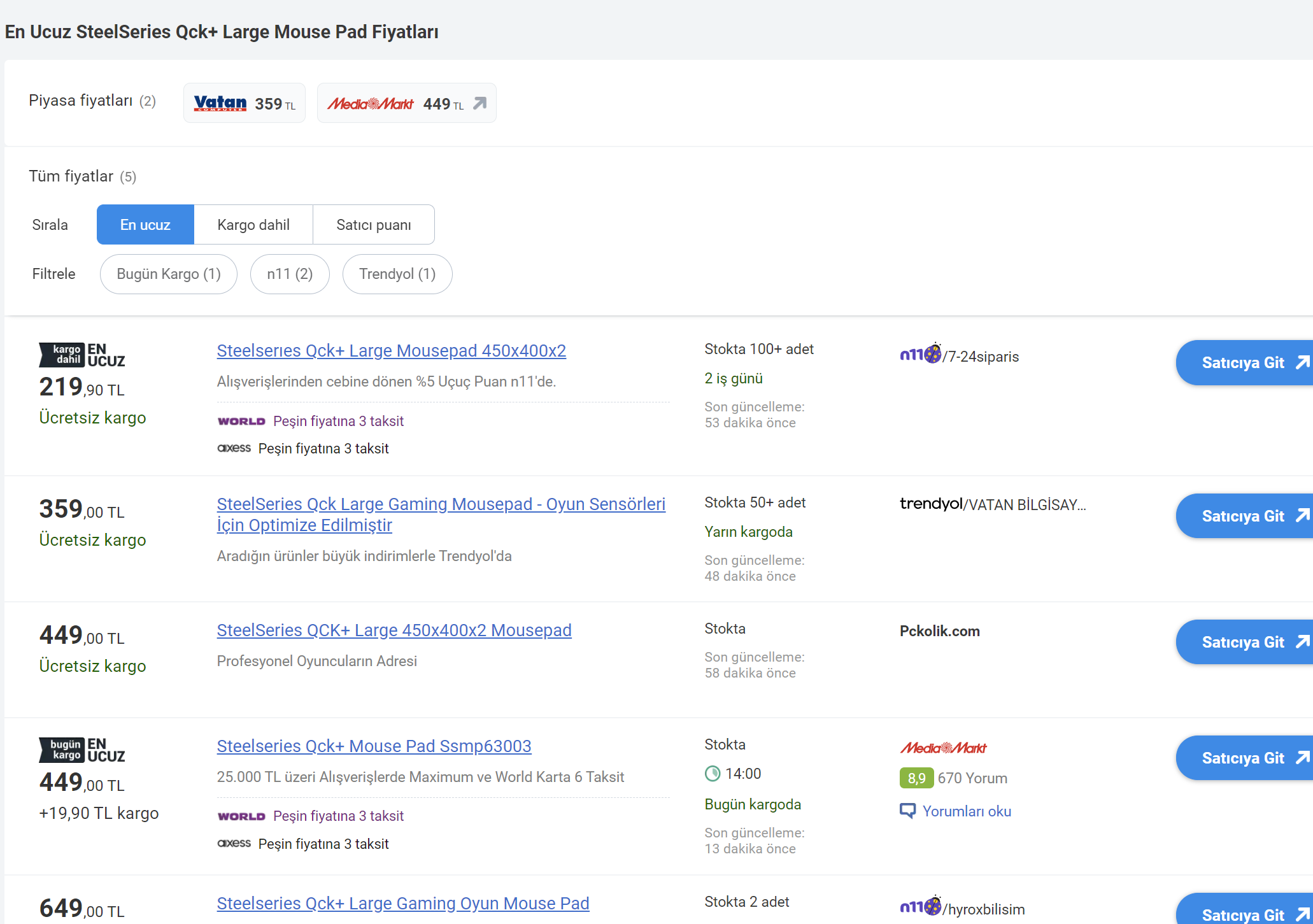1313x924 pixels.
Task: Click the kargo dahil EN UCUZ badge
Action: coord(82,355)
